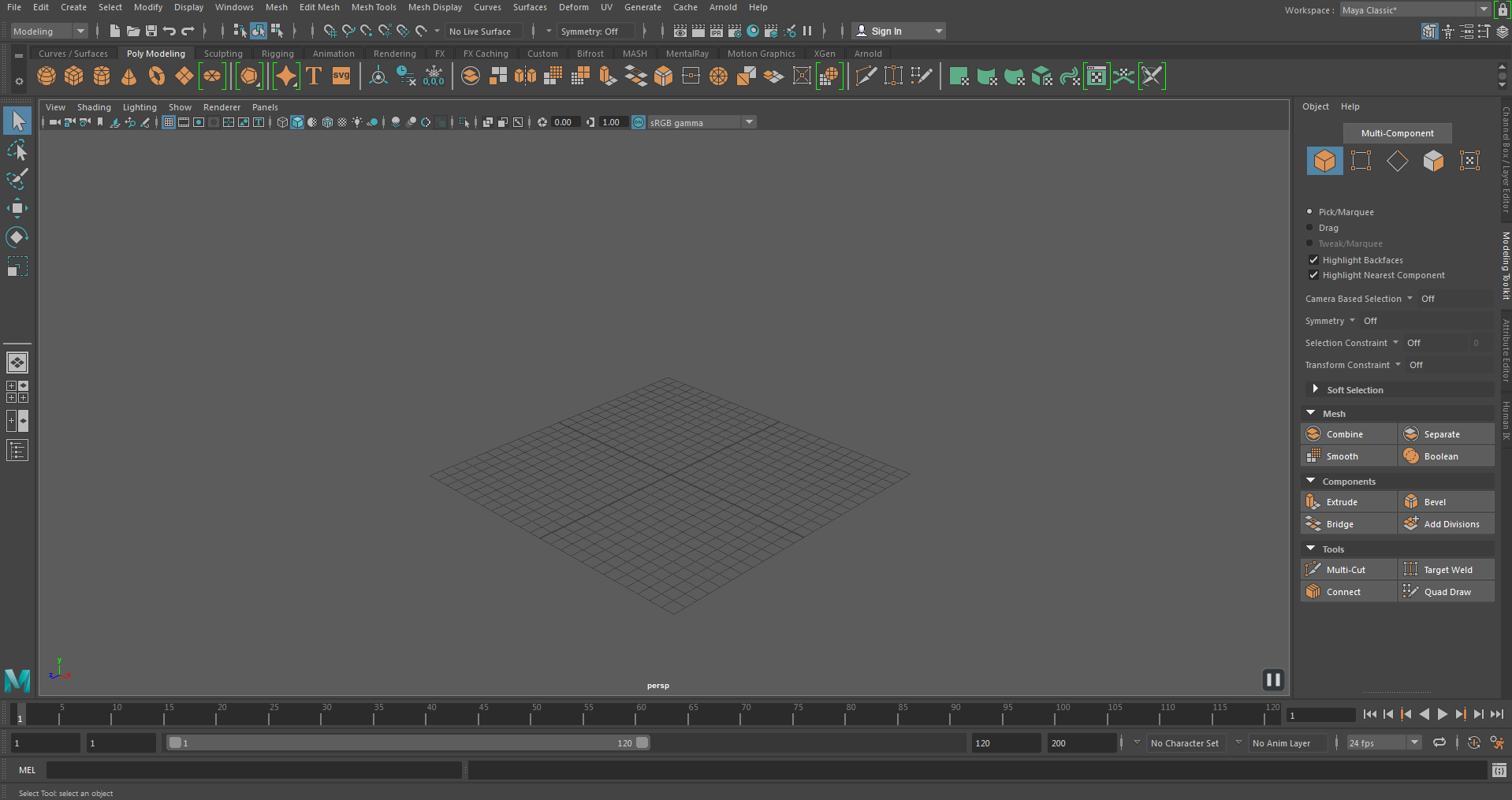Viewport: 1512px width, 800px height.
Task: Click the Save scene icon
Action: (151, 31)
